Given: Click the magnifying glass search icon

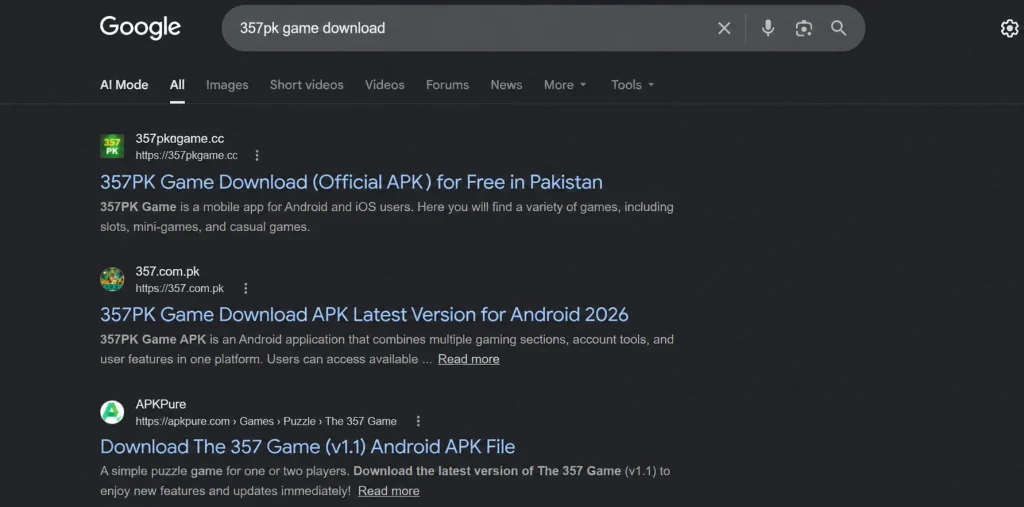Looking at the screenshot, I should pos(839,28).
